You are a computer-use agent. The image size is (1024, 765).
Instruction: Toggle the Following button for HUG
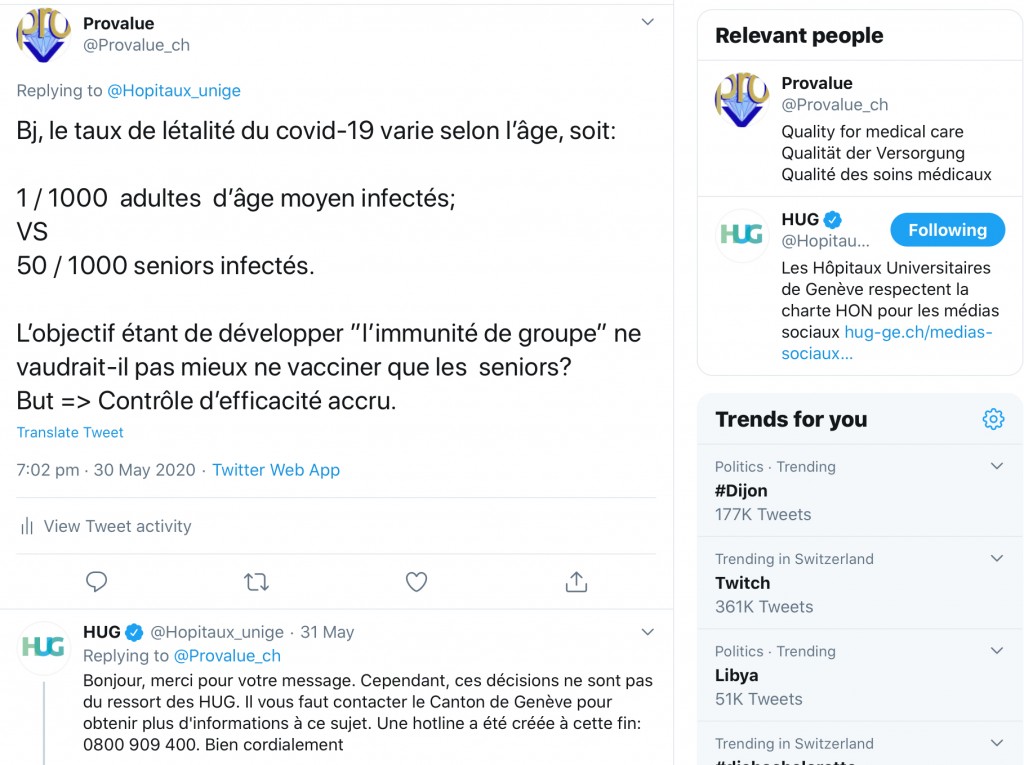coord(947,230)
